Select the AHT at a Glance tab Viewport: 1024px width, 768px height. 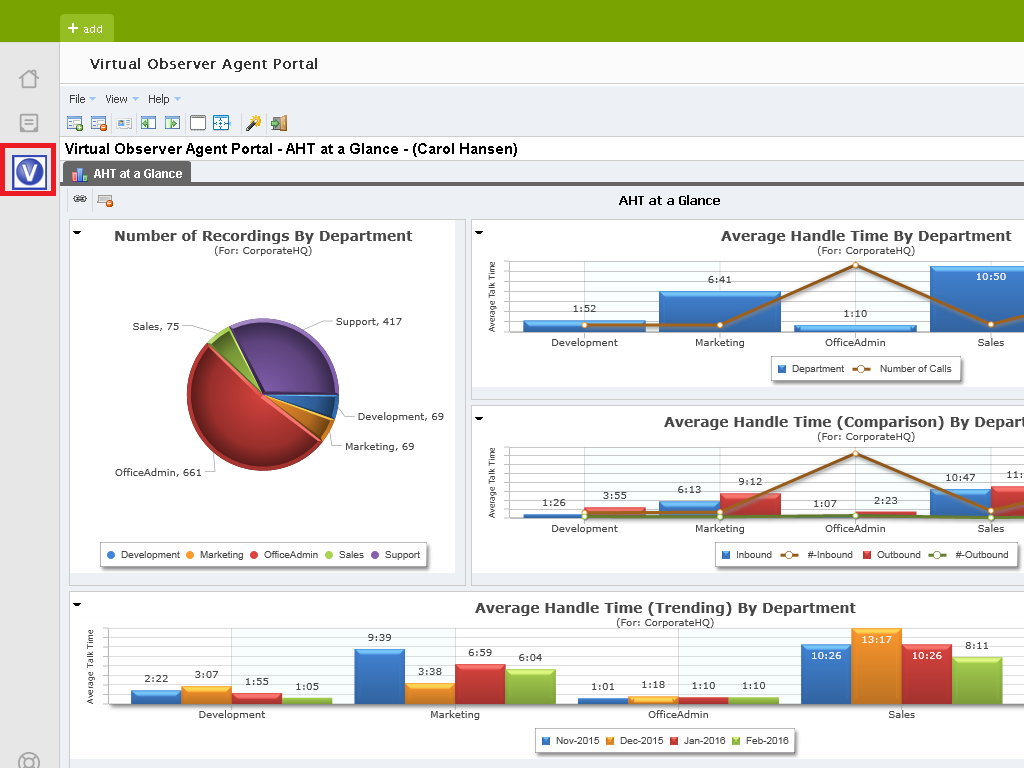127,172
